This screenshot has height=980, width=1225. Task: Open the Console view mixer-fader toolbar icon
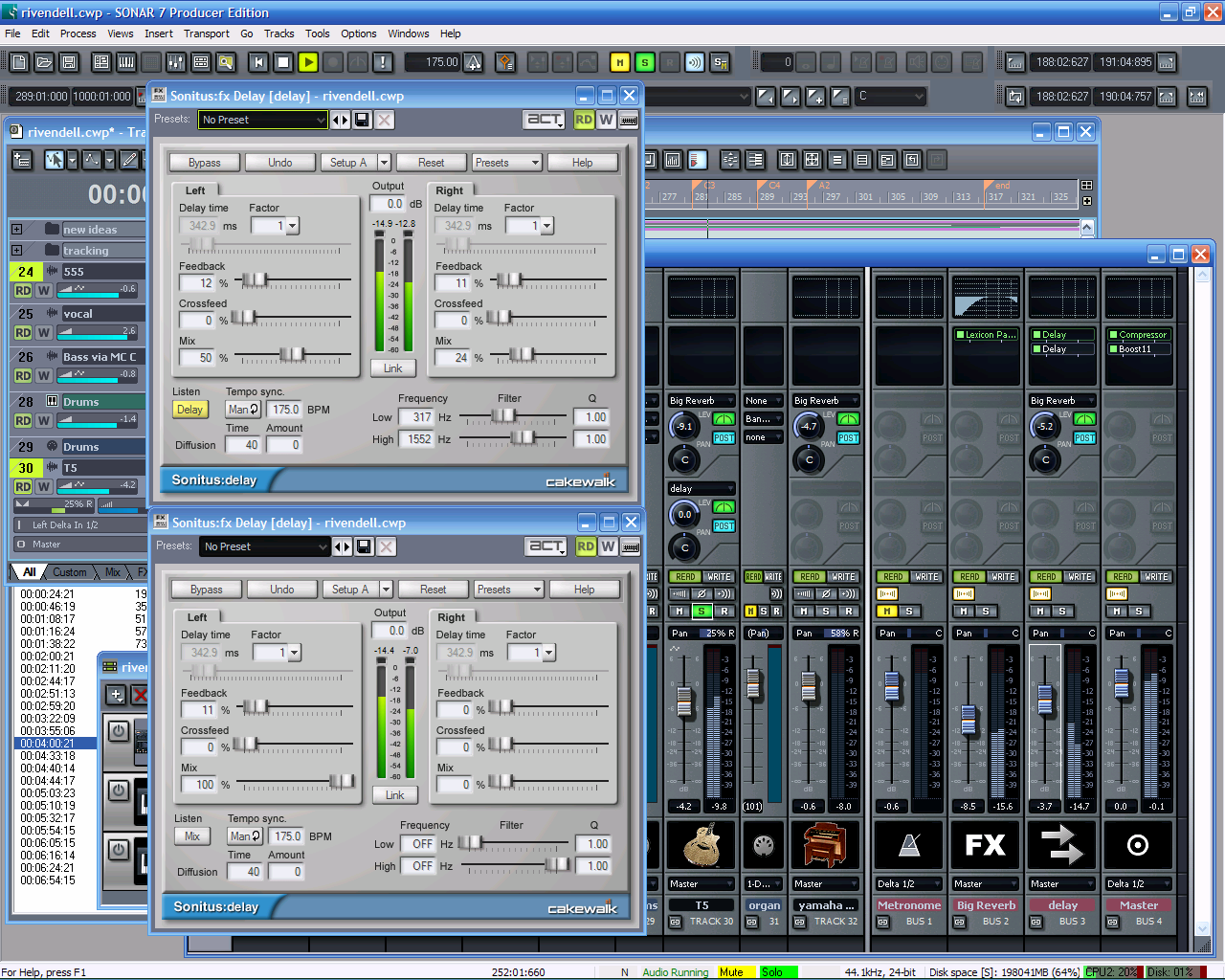pos(176,62)
